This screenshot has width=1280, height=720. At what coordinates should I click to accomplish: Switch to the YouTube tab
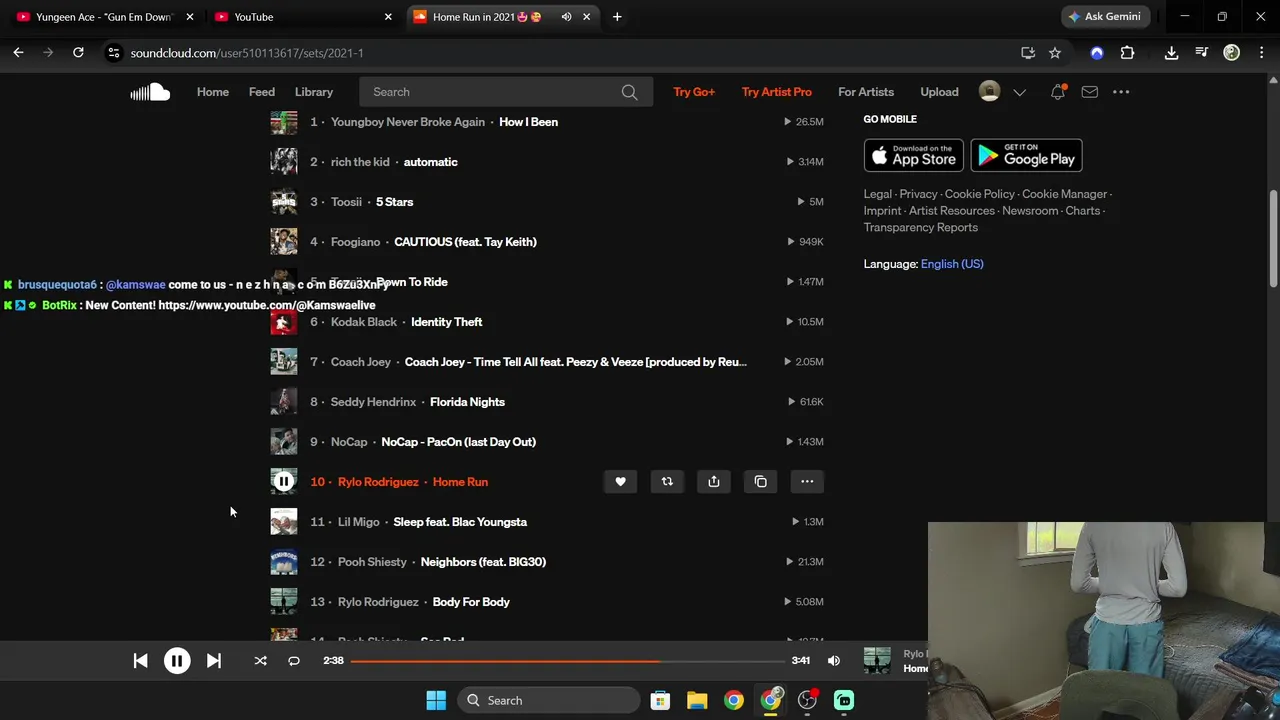click(x=302, y=17)
